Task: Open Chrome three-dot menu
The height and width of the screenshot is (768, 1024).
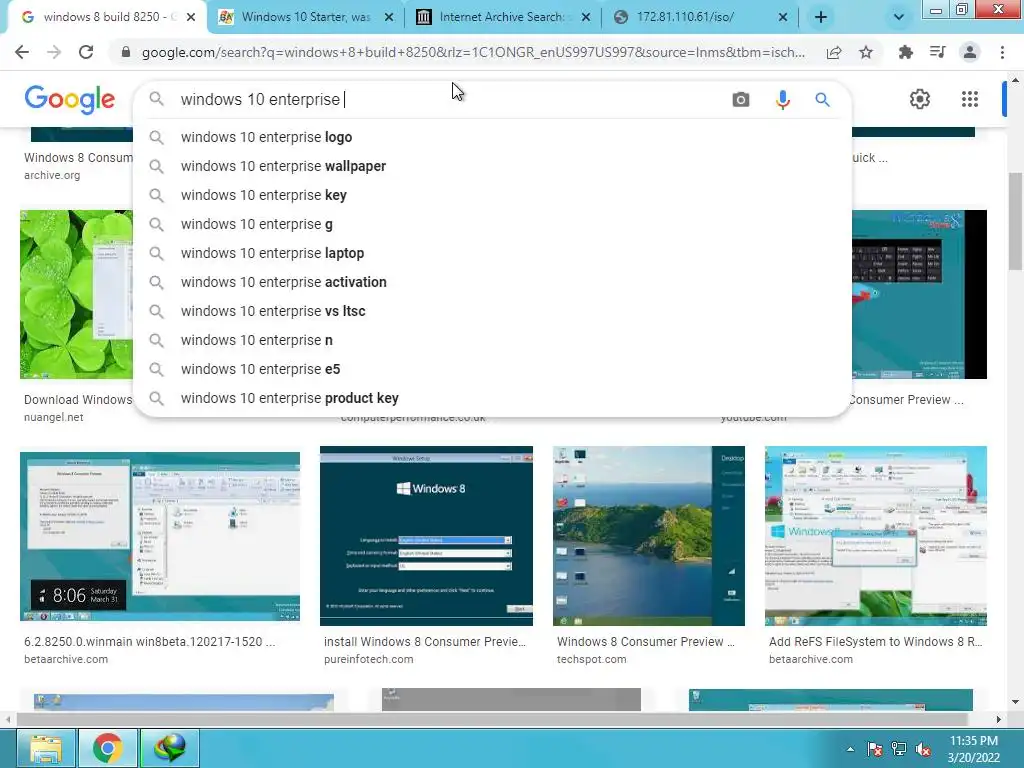Action: click(1002, 52)
